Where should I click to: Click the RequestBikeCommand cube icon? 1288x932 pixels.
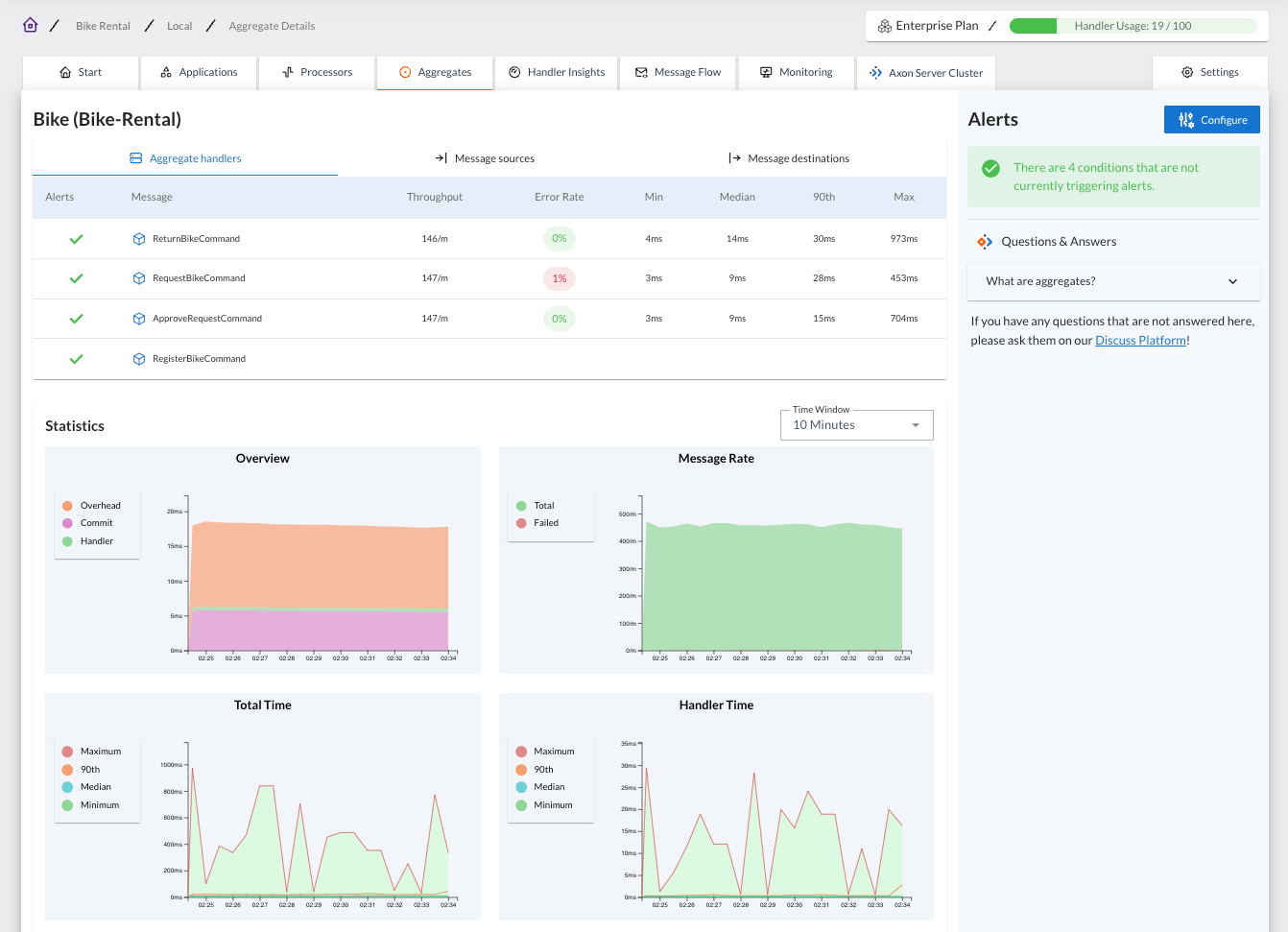pyautogui.click(x=139, y=278)
